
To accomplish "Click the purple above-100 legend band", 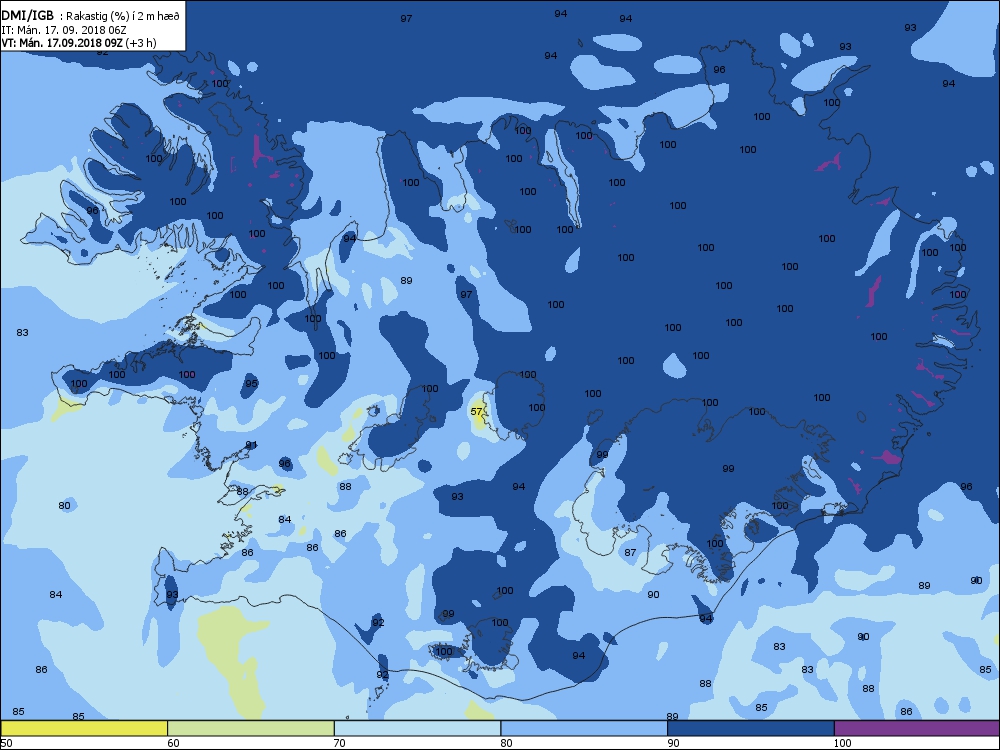I will (x=916, y=728).
